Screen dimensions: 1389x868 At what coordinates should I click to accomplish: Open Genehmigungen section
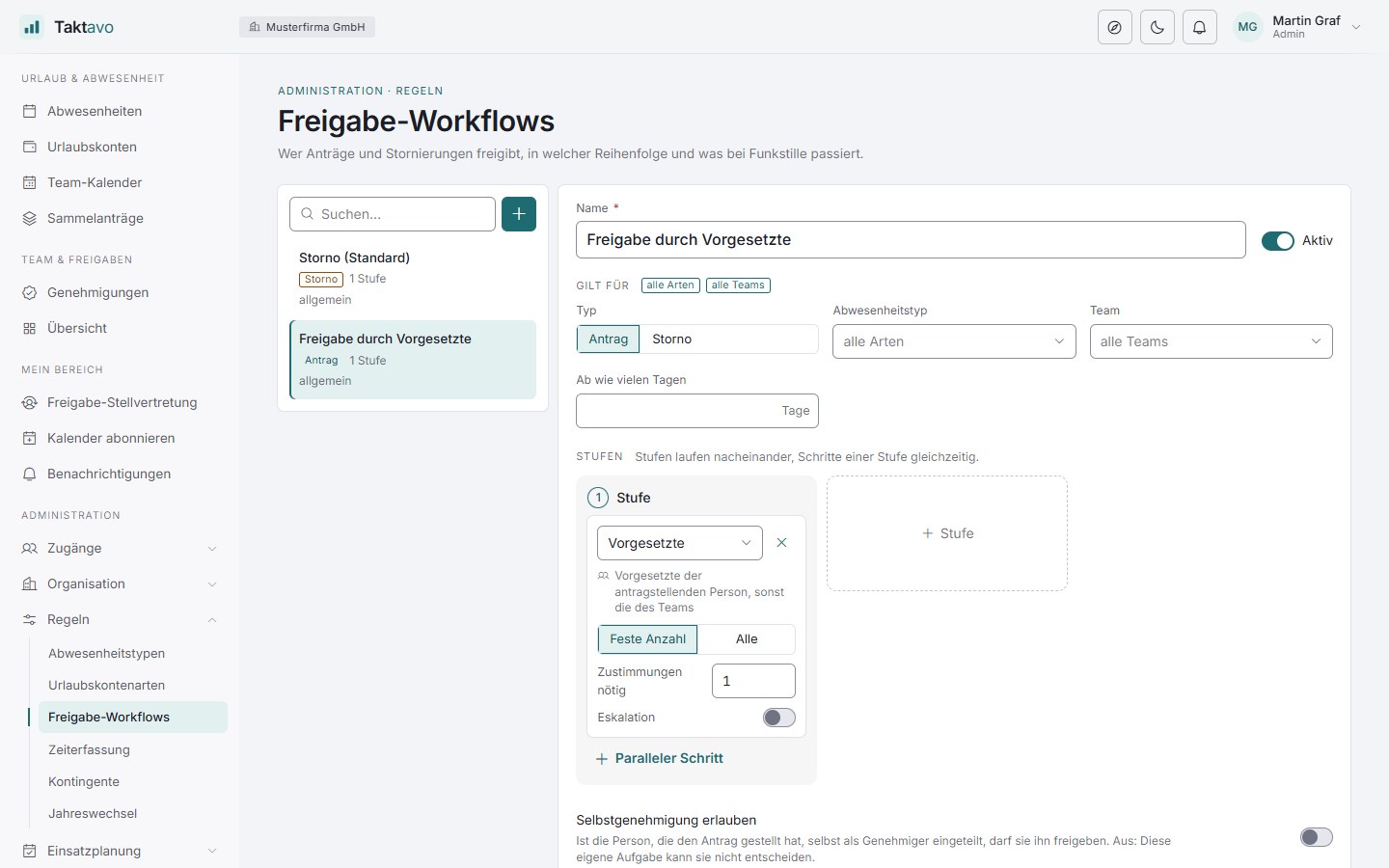pos(120,292)
